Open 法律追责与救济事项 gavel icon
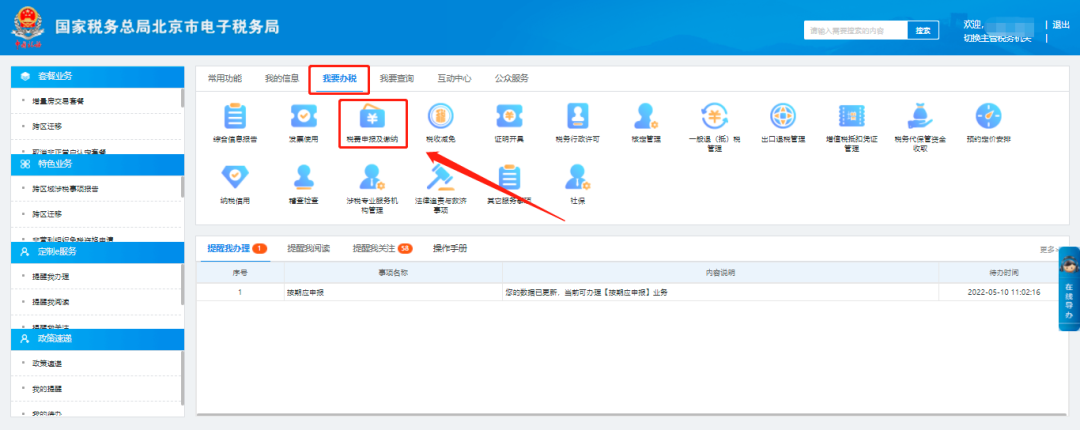This screenshot has height=430, width=1080. coord(440,177)
